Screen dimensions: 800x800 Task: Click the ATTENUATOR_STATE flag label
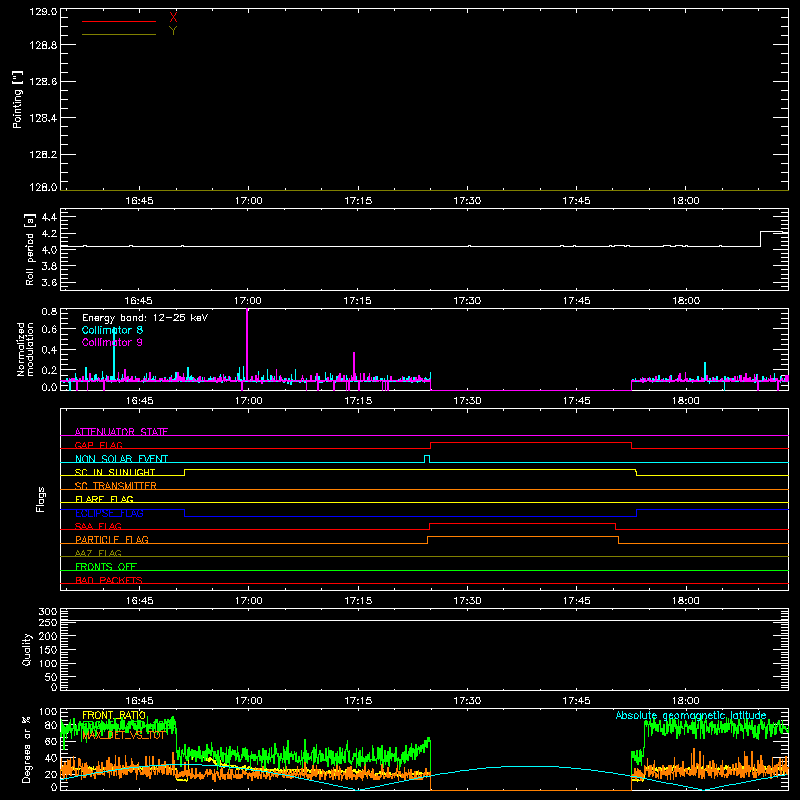point(121,432)
